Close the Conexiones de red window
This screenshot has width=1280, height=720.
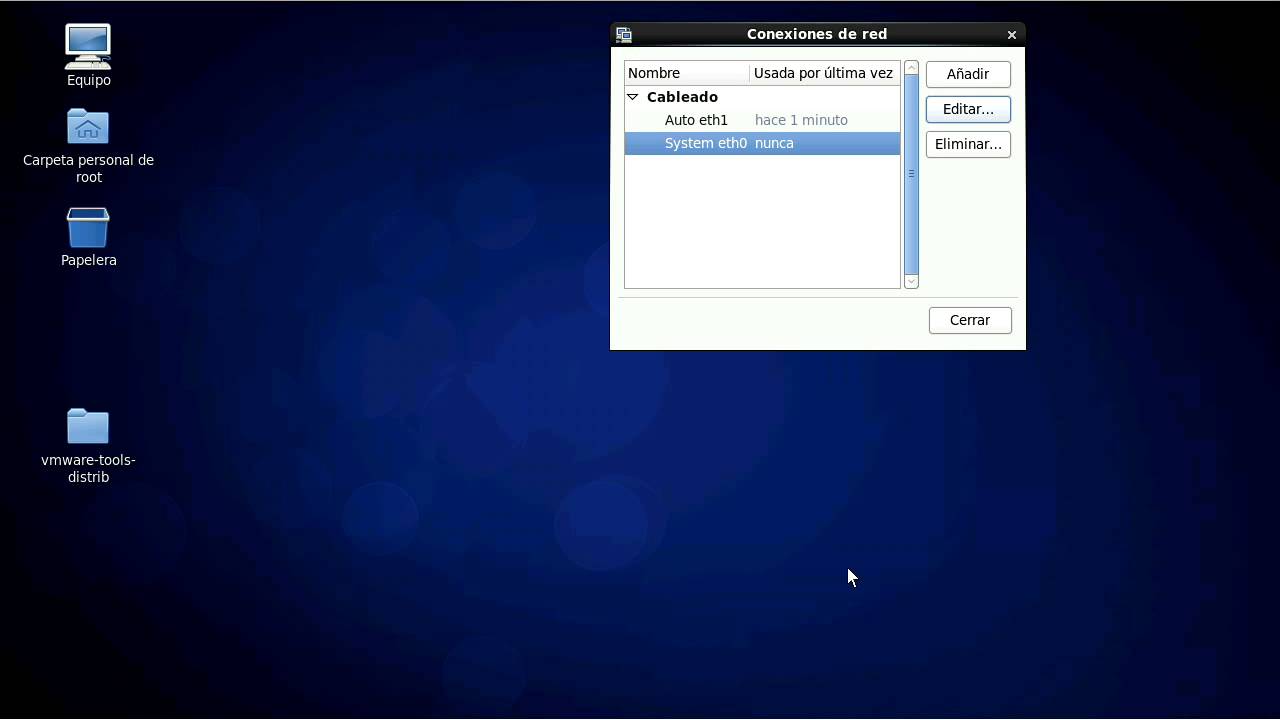coord(1012,34)
